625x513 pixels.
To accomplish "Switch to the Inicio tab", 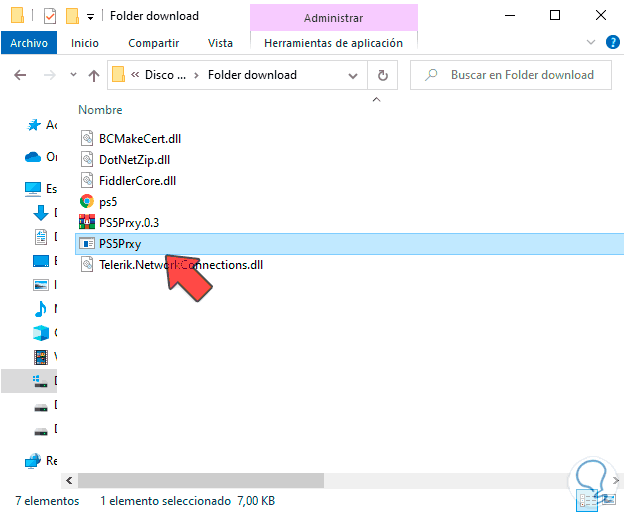I will pyautogui.click(x=85, y=43).
